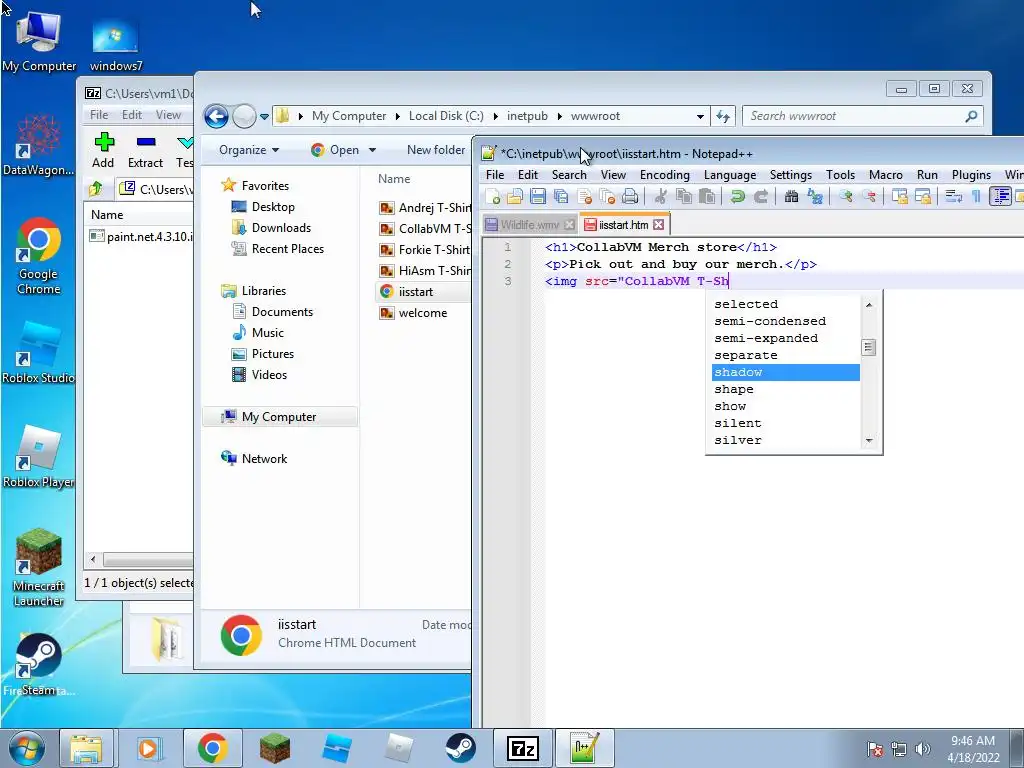Click Explorer Forward navigation button

pos(244,116)
